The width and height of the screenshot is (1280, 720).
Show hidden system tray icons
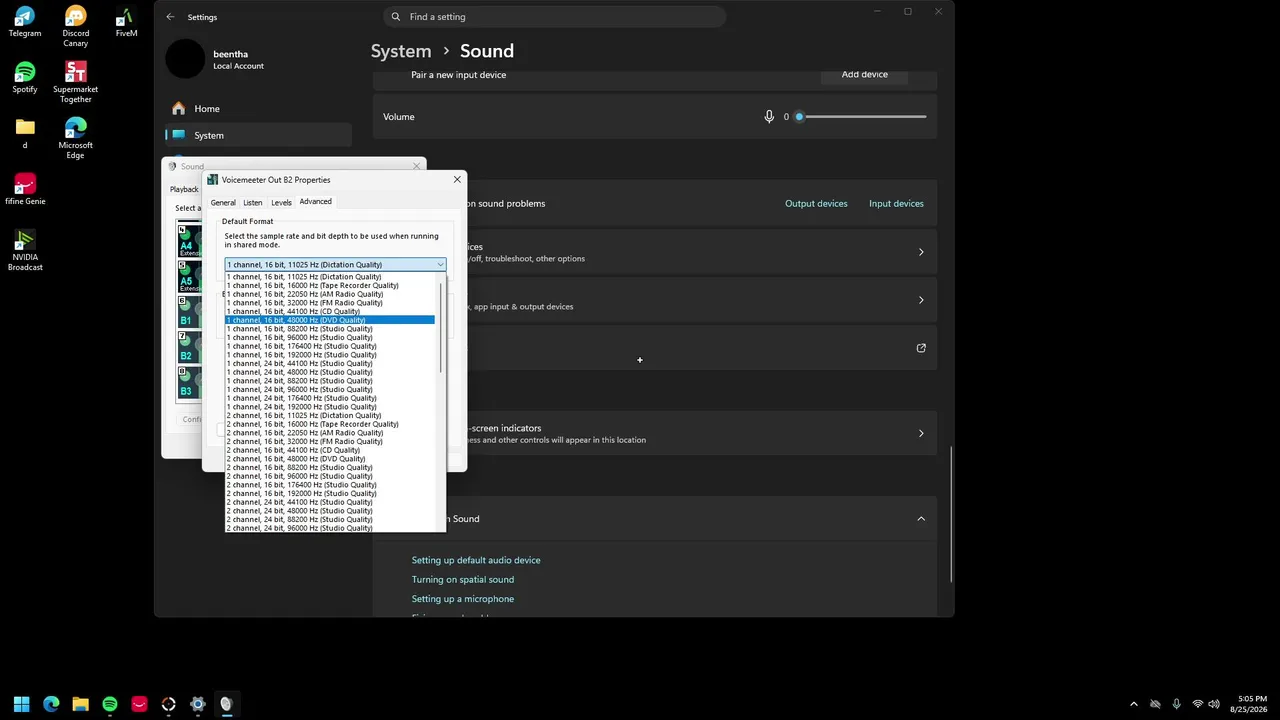[1133, 704]
